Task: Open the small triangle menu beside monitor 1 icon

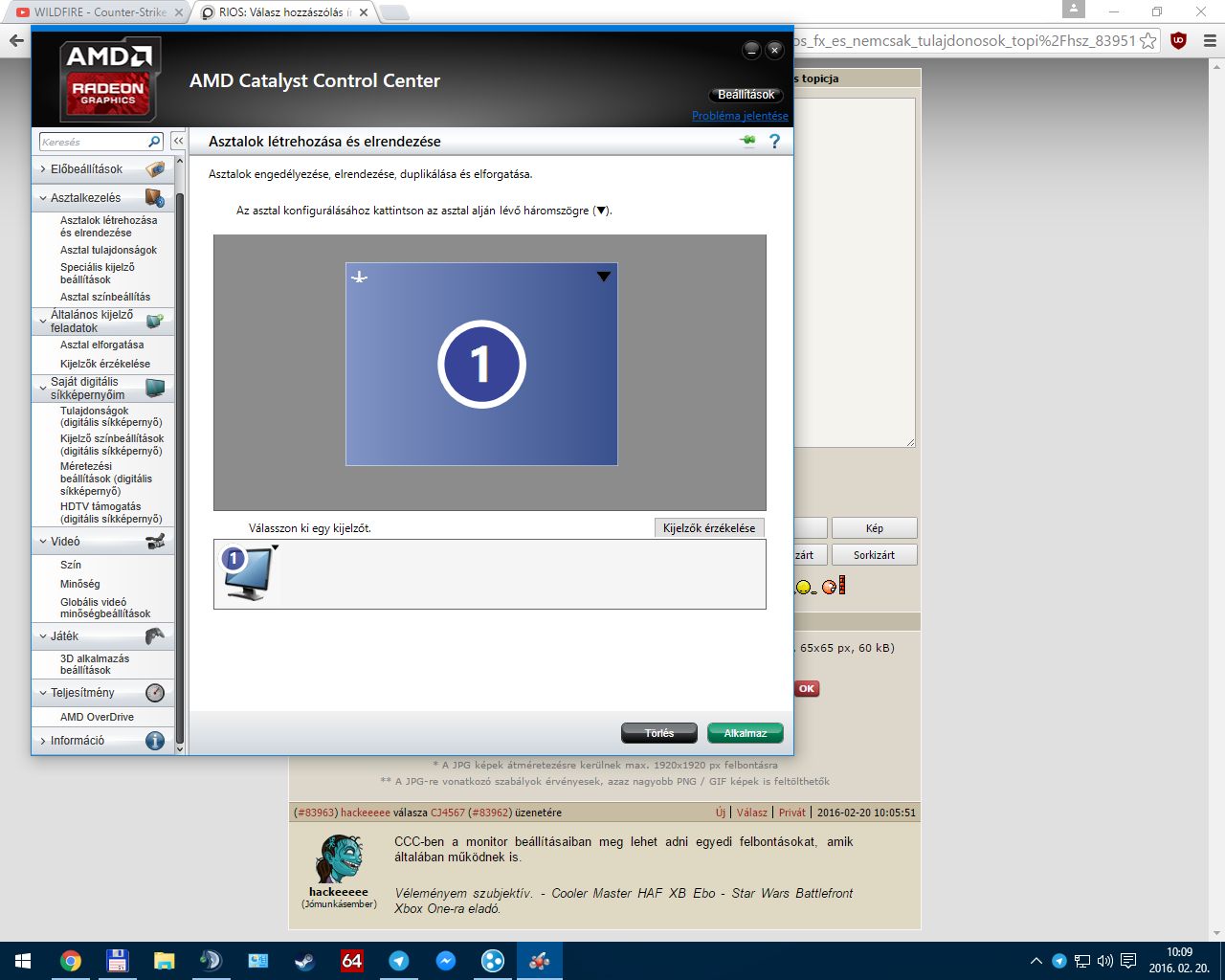Action: 276,548
